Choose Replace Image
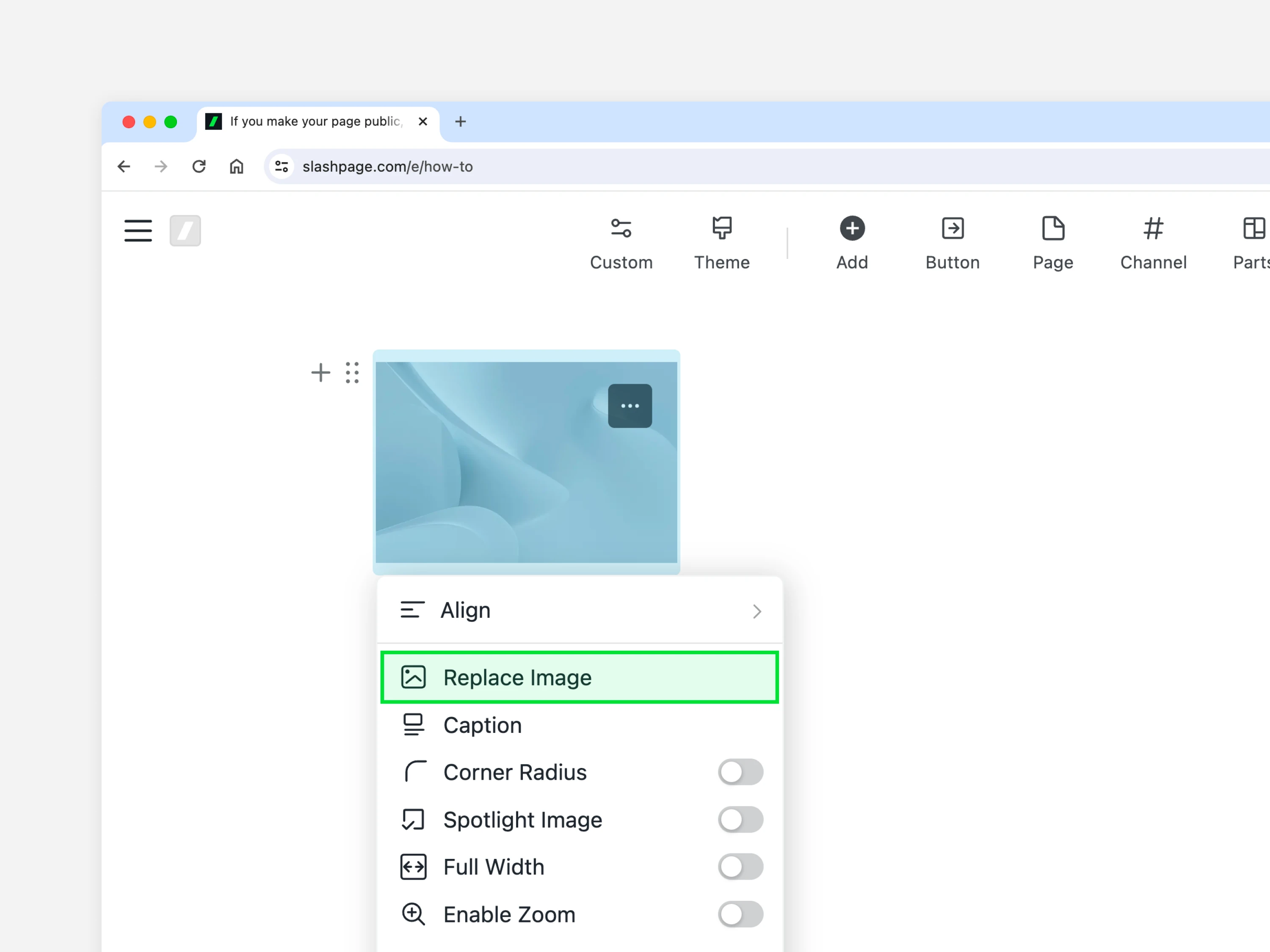Screen dimensions: 1270x952 click(580, 677)
